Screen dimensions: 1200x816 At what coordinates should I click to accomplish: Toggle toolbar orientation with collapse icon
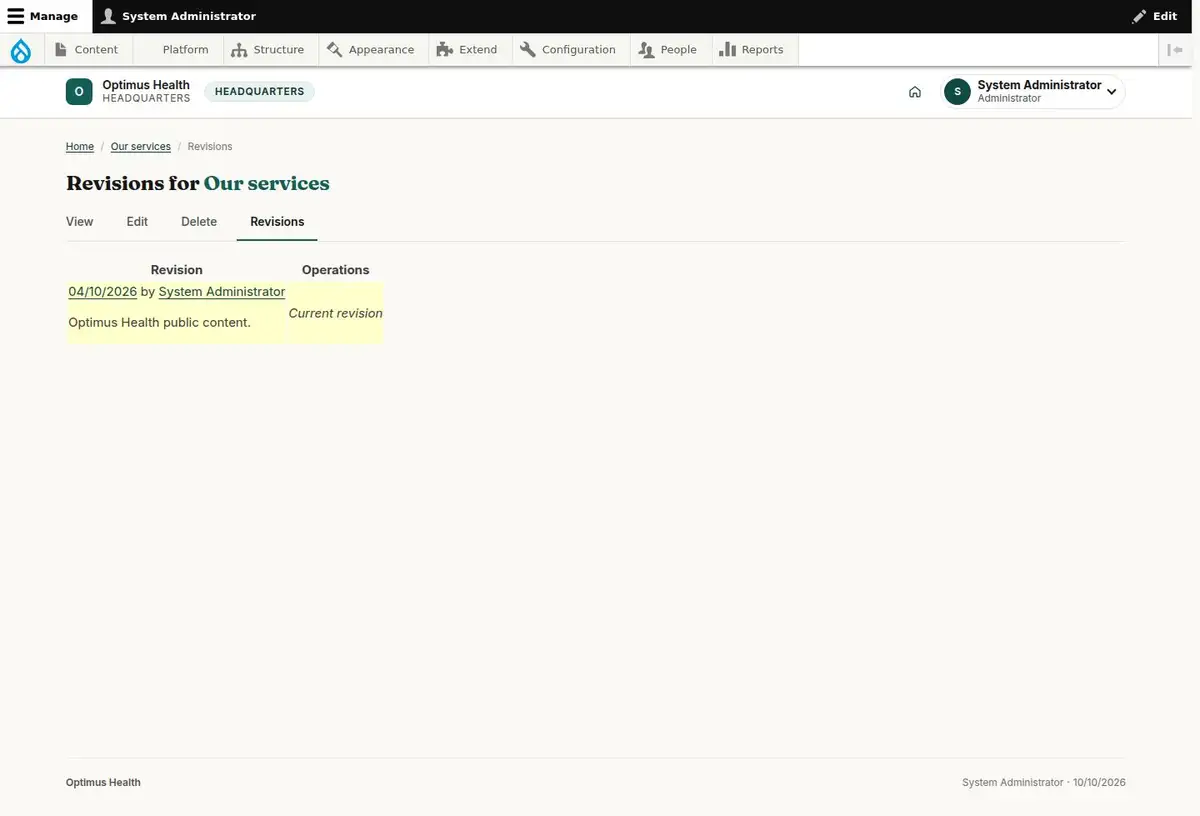(1175, 50)
